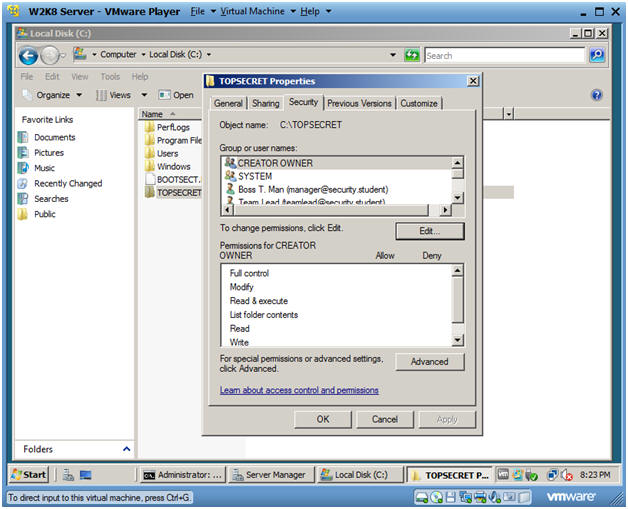Switch to the General tab
The height and width of the screenshot is (509, 628).
click(x=228, y=103)
